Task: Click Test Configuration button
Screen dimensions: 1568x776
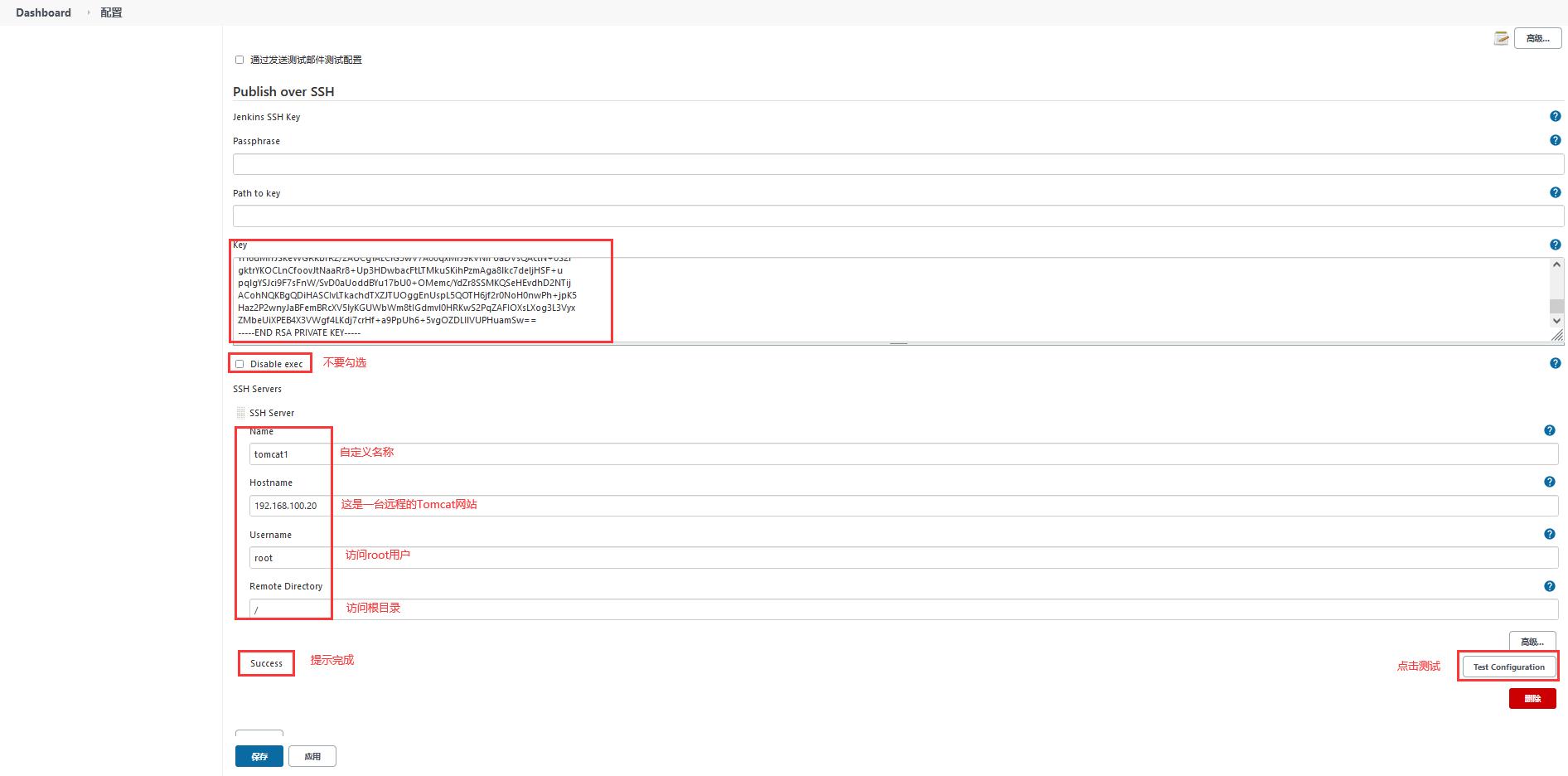Action: tap(1508, 667)
